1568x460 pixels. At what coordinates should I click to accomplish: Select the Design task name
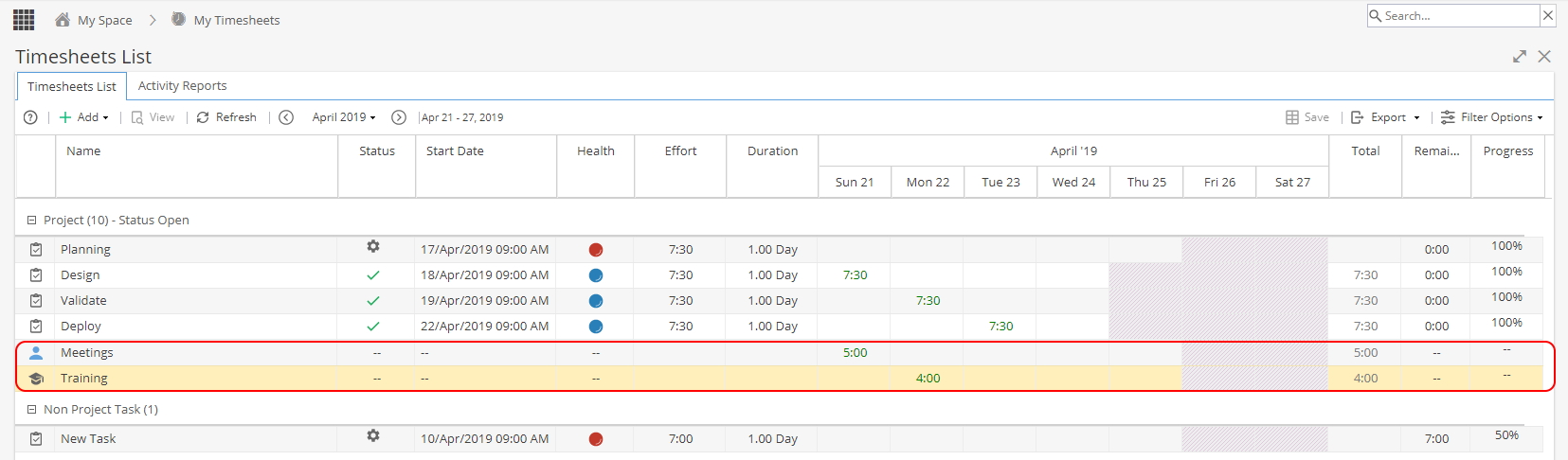click(x=80, y=275)
